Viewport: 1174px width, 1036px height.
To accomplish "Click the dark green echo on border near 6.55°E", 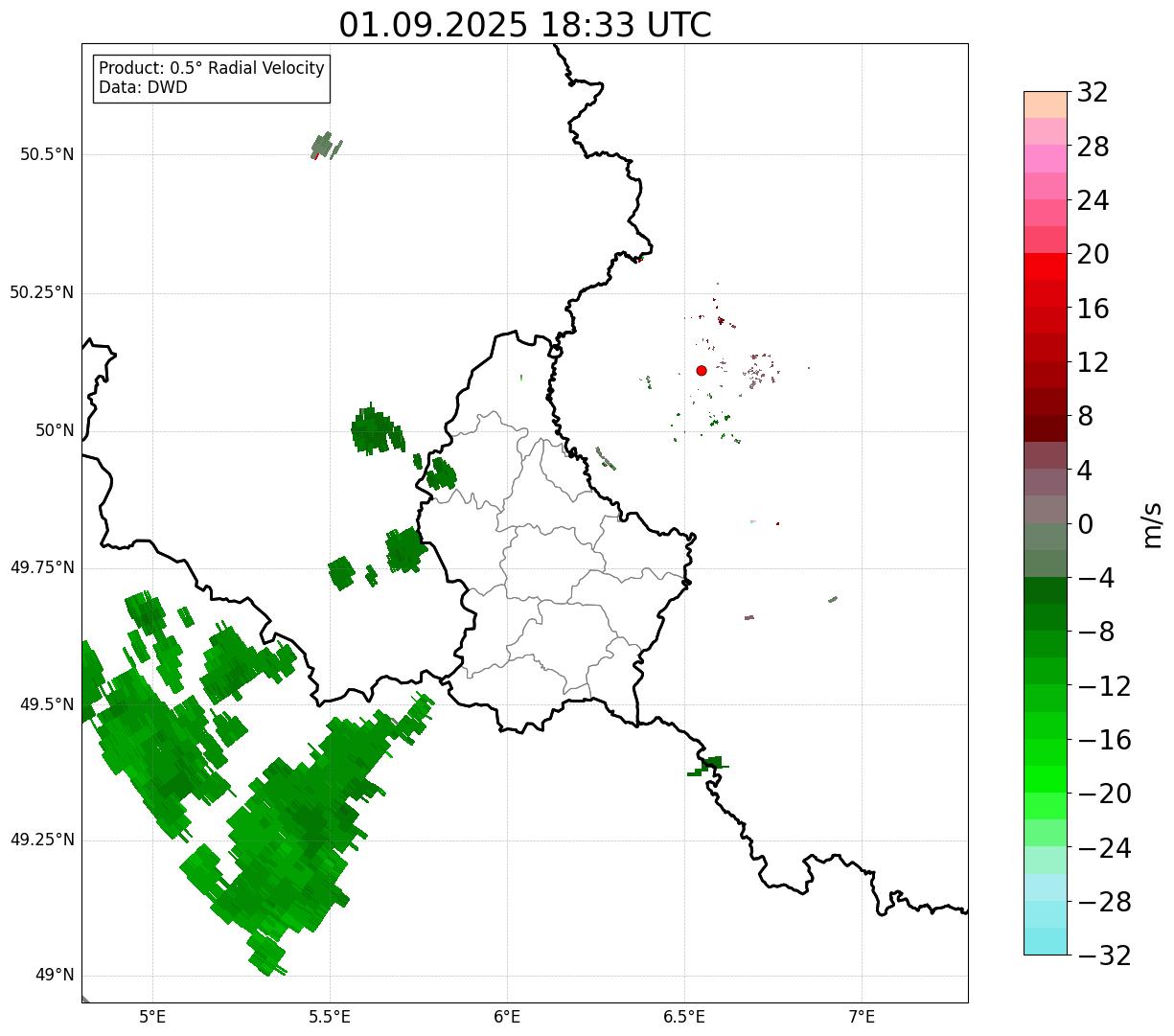I will 709,766.
